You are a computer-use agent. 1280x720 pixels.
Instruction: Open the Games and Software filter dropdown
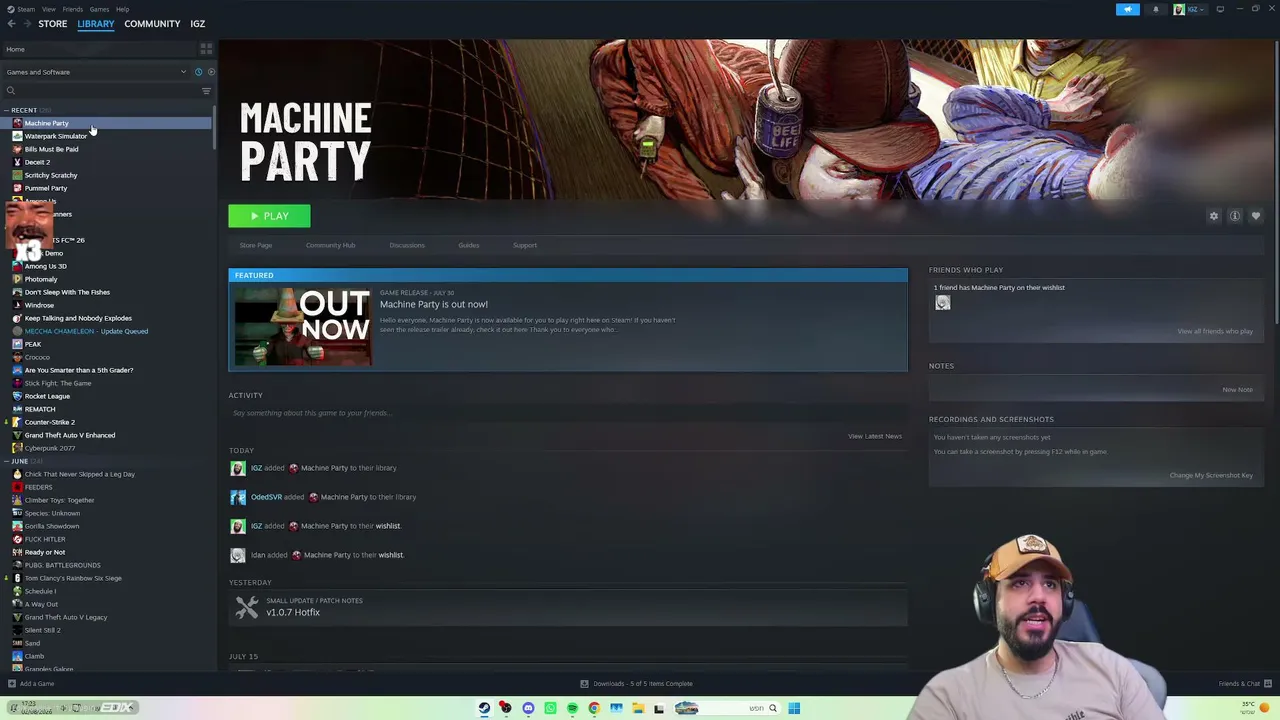point(96,72)
